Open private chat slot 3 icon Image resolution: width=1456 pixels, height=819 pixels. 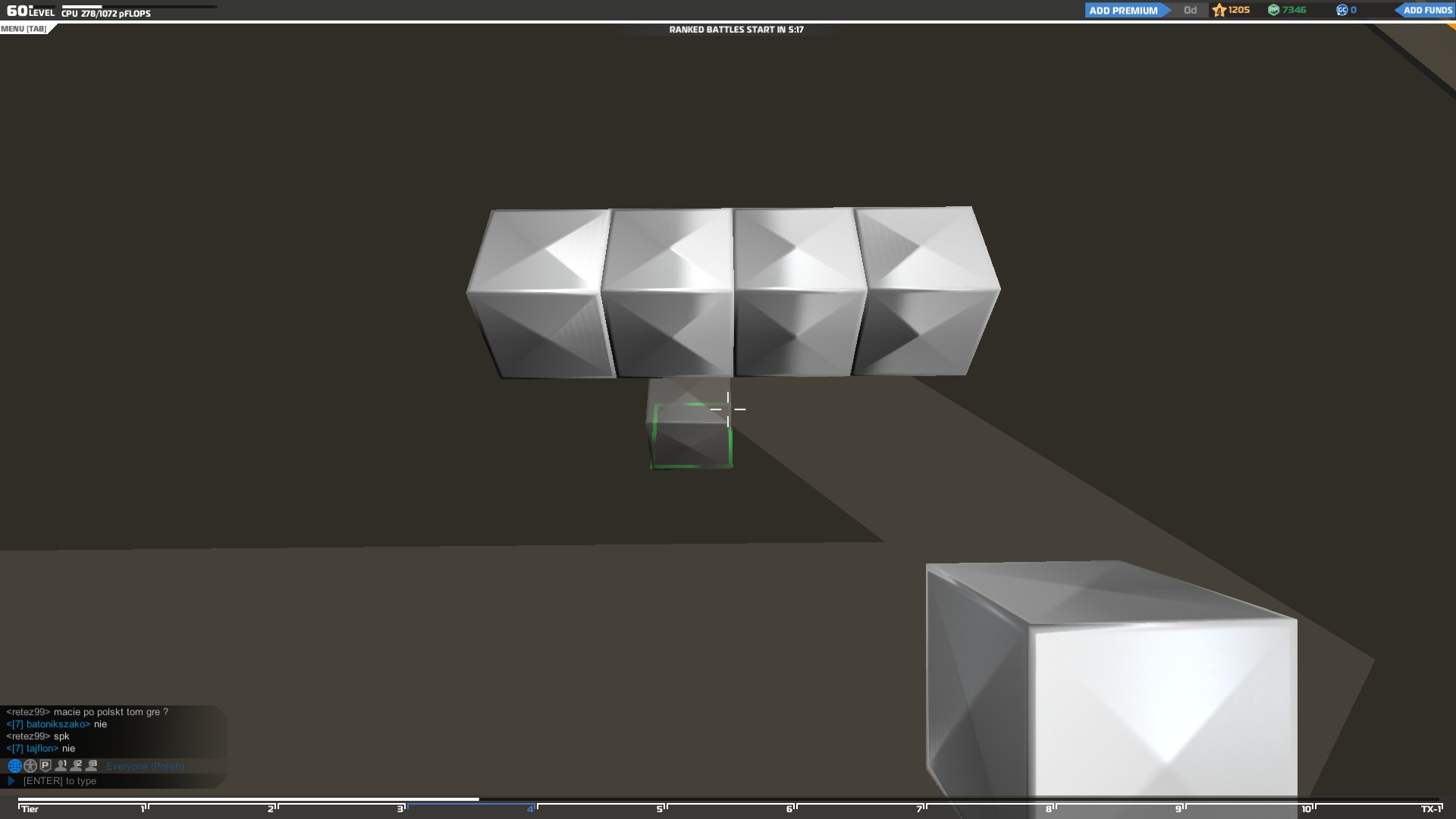tap(92, 766)
